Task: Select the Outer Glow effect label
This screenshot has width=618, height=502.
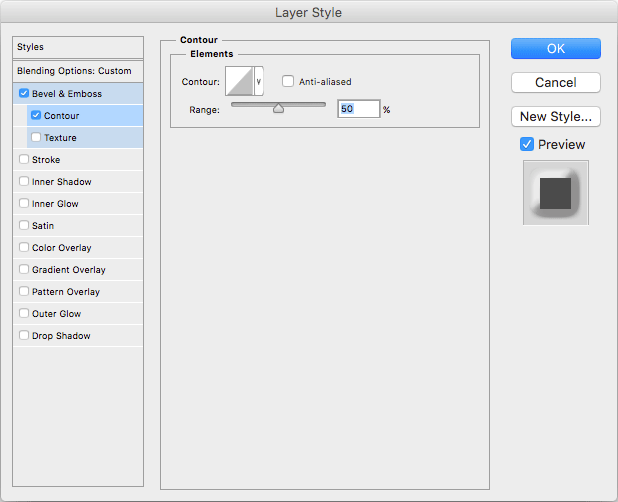Action: click(x=56, y=314)
